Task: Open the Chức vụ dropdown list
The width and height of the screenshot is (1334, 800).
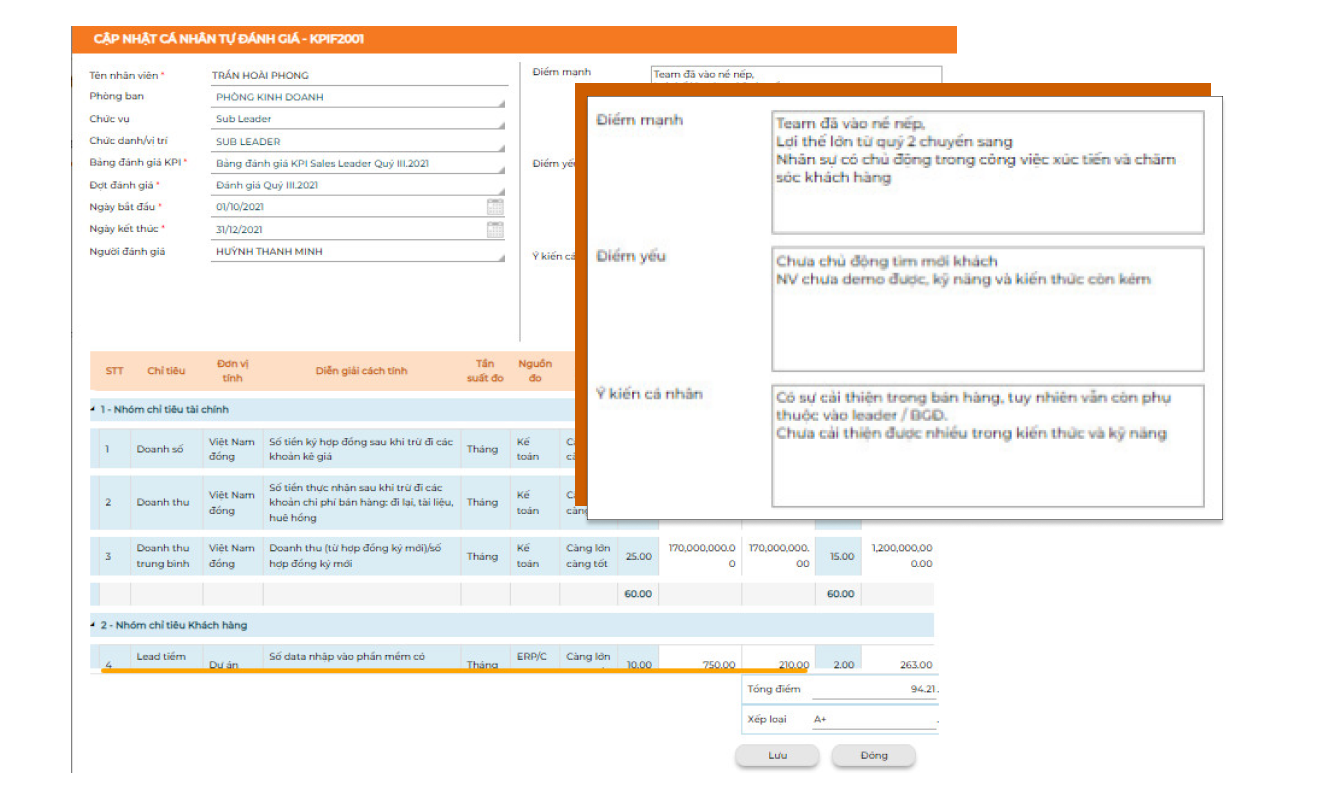Action: pos(501,124)
